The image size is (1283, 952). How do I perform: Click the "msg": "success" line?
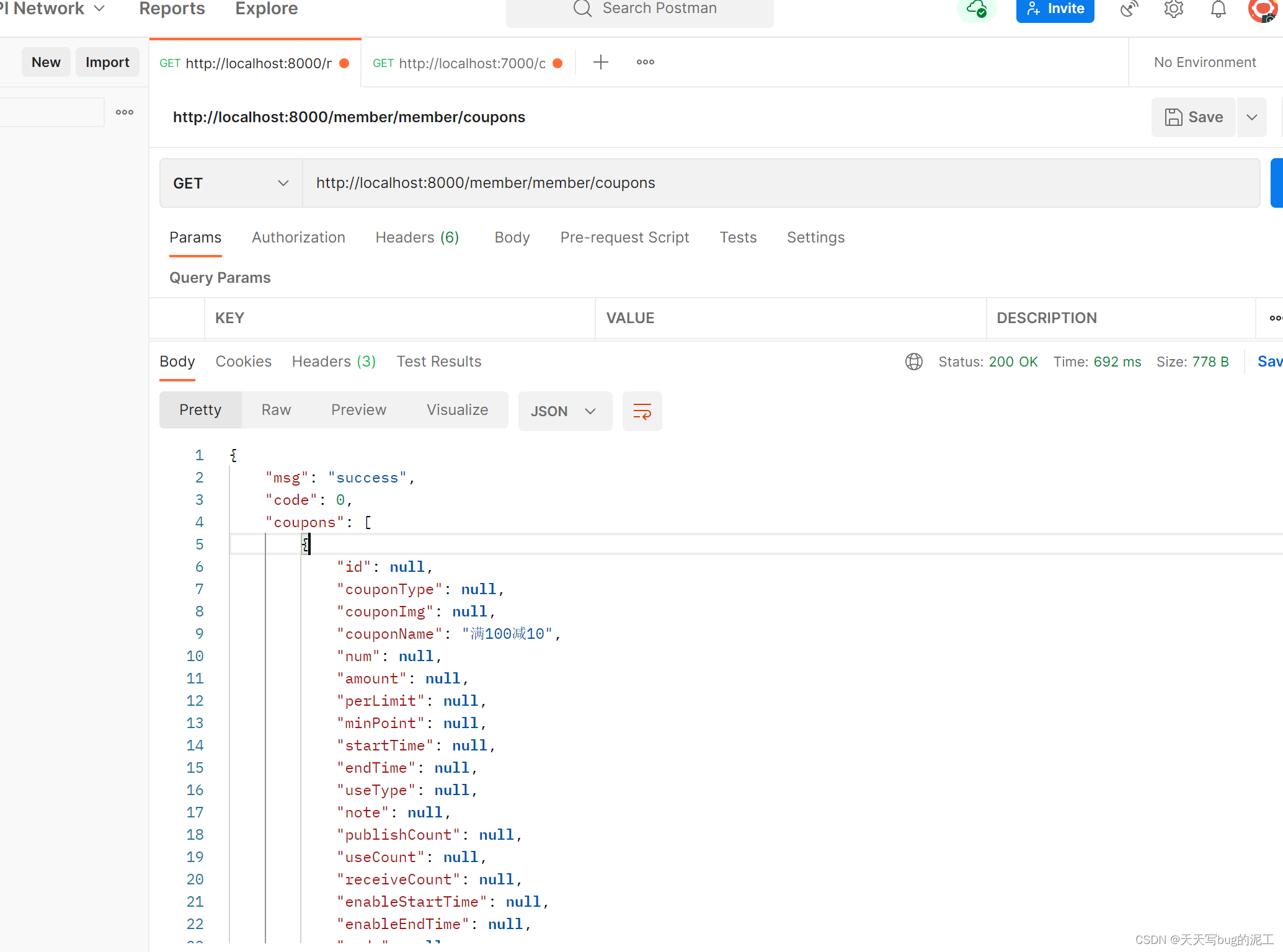(x=340, y=478)
